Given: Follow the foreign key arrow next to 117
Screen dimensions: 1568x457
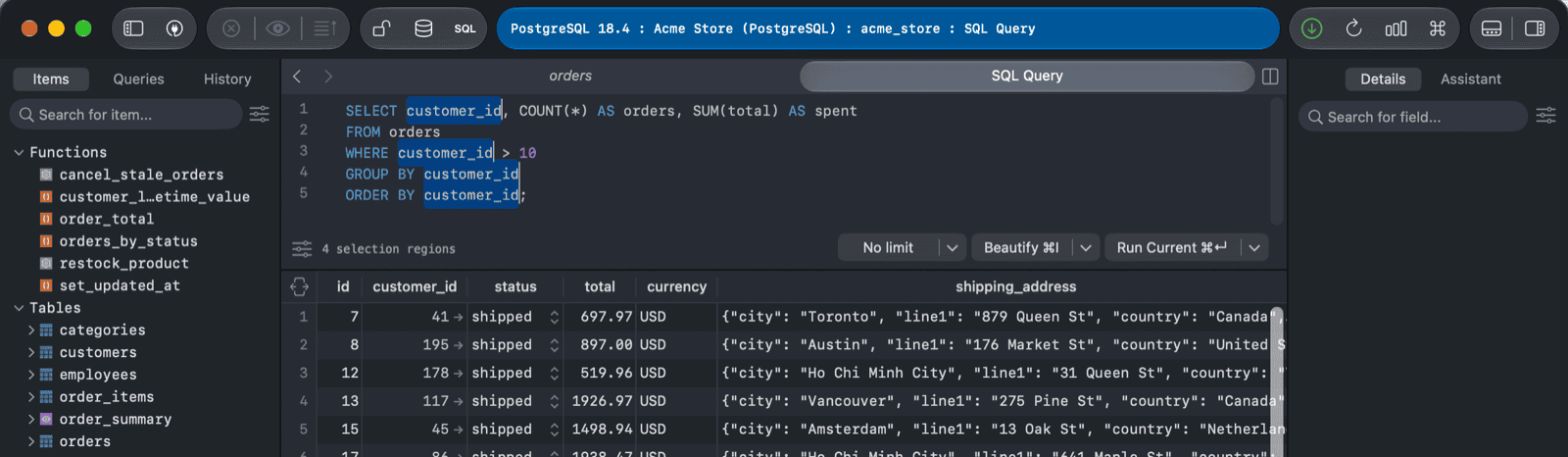Looking at the screenshot, I should [x=458, y=401].
